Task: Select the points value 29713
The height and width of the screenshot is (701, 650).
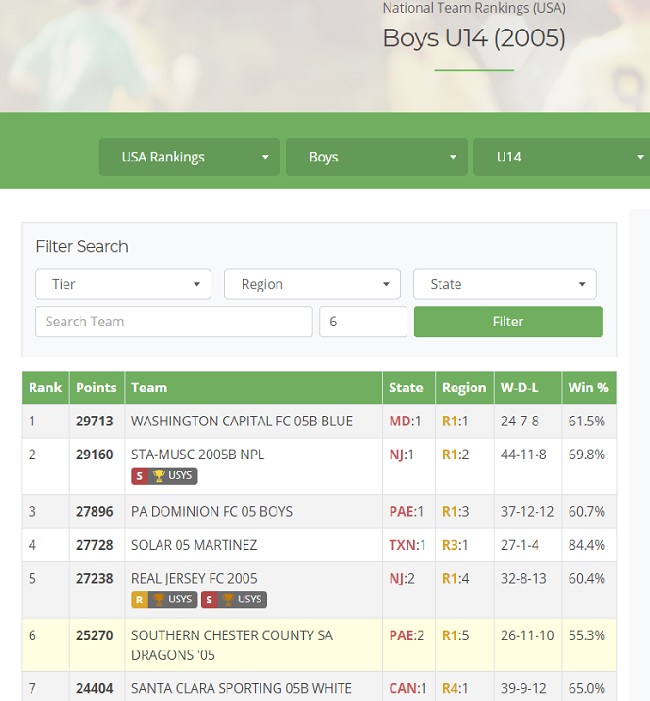Action: (x=94, y=421)
